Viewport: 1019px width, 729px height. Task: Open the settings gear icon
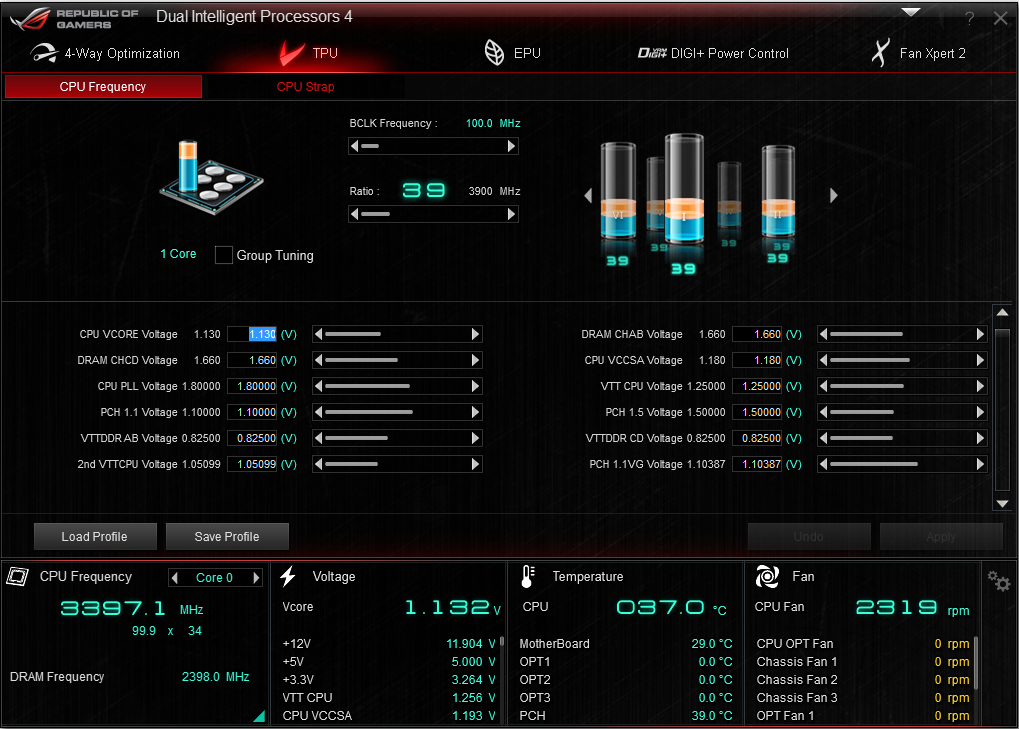998,581
